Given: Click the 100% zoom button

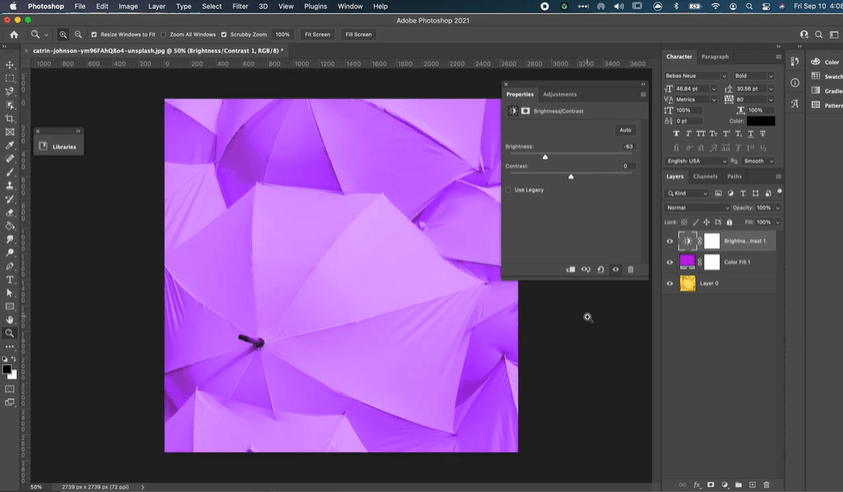Looking at the screenshot, I should 282,34.
